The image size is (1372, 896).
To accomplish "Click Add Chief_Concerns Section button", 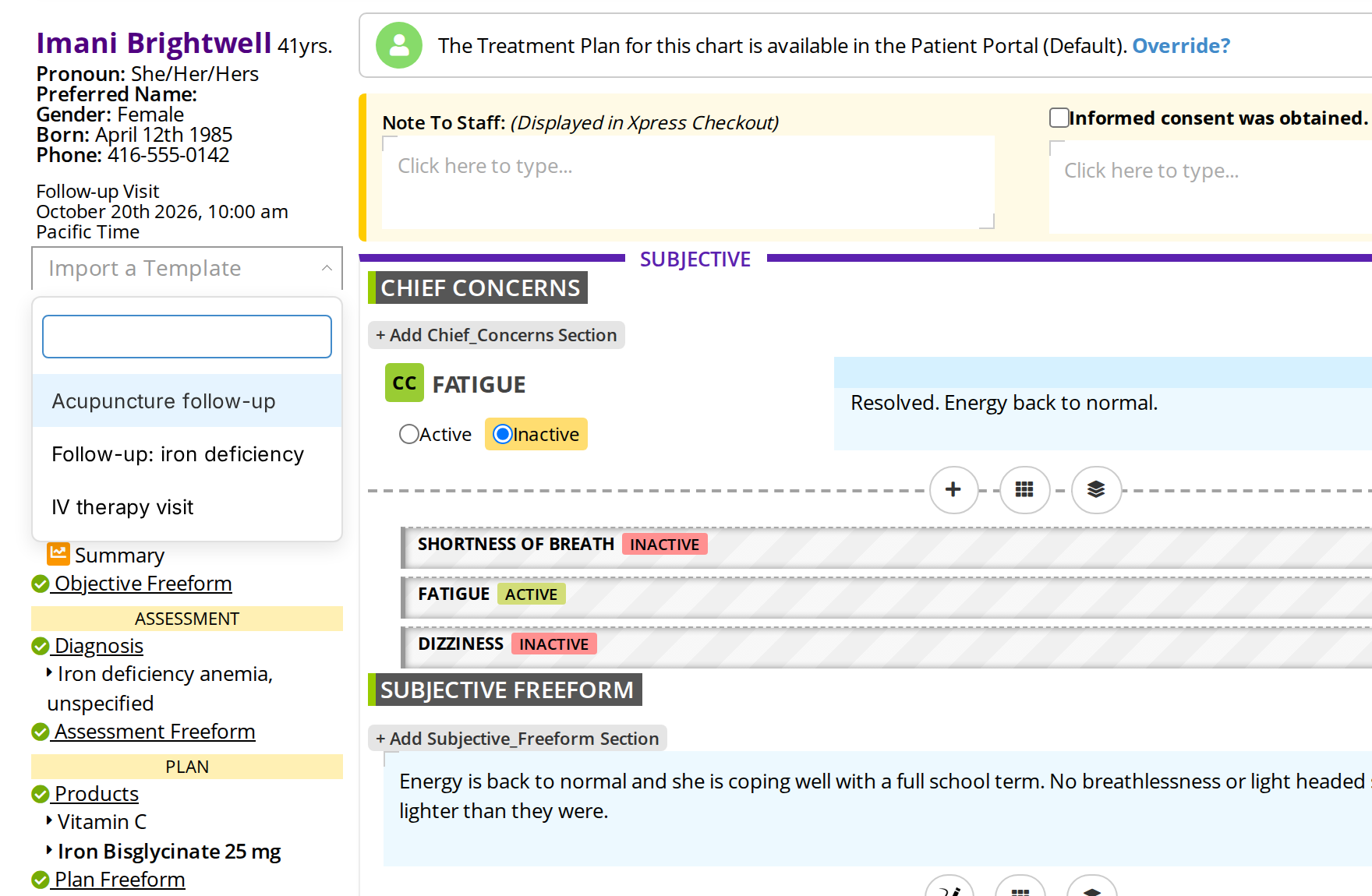I will click(497, 335).
